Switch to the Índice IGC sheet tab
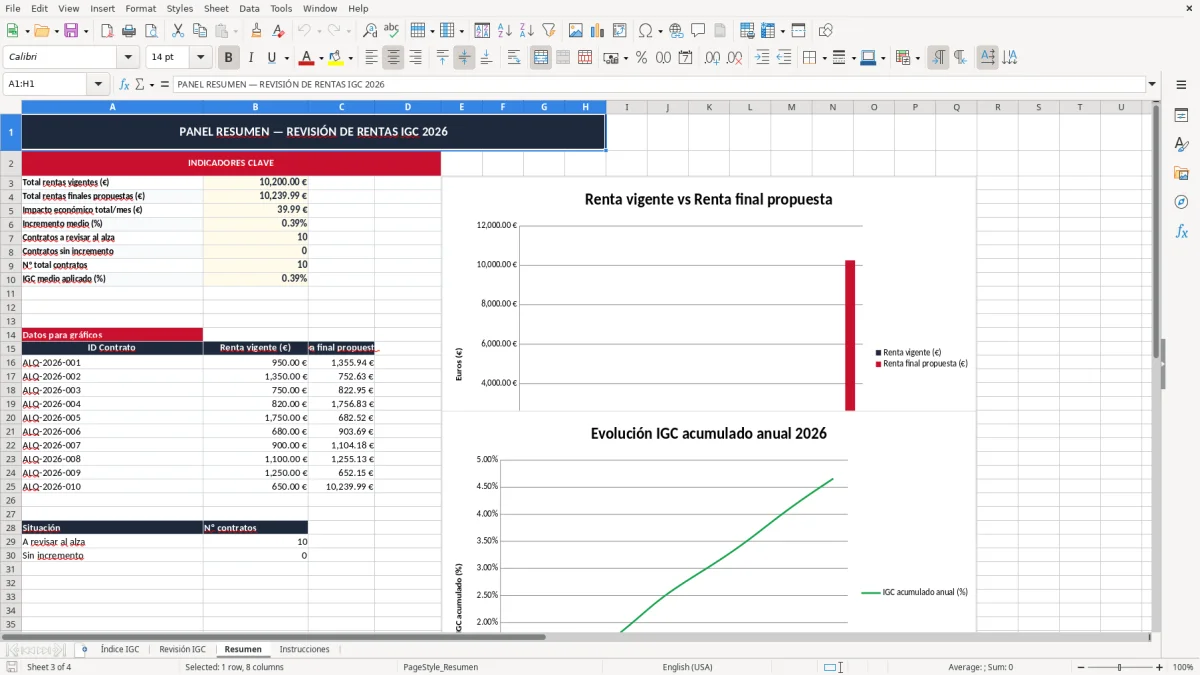 pos(119,649)
